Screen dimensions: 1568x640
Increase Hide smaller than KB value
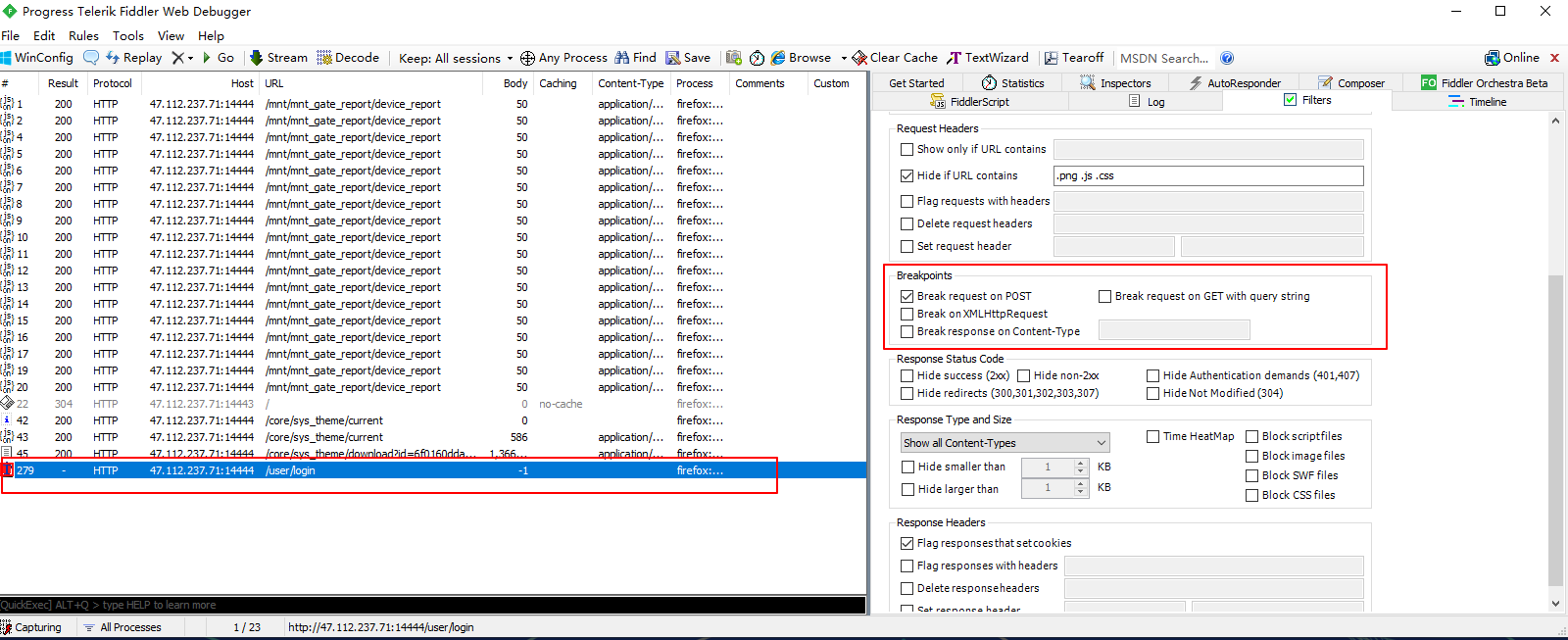[x=1080, y=464]
